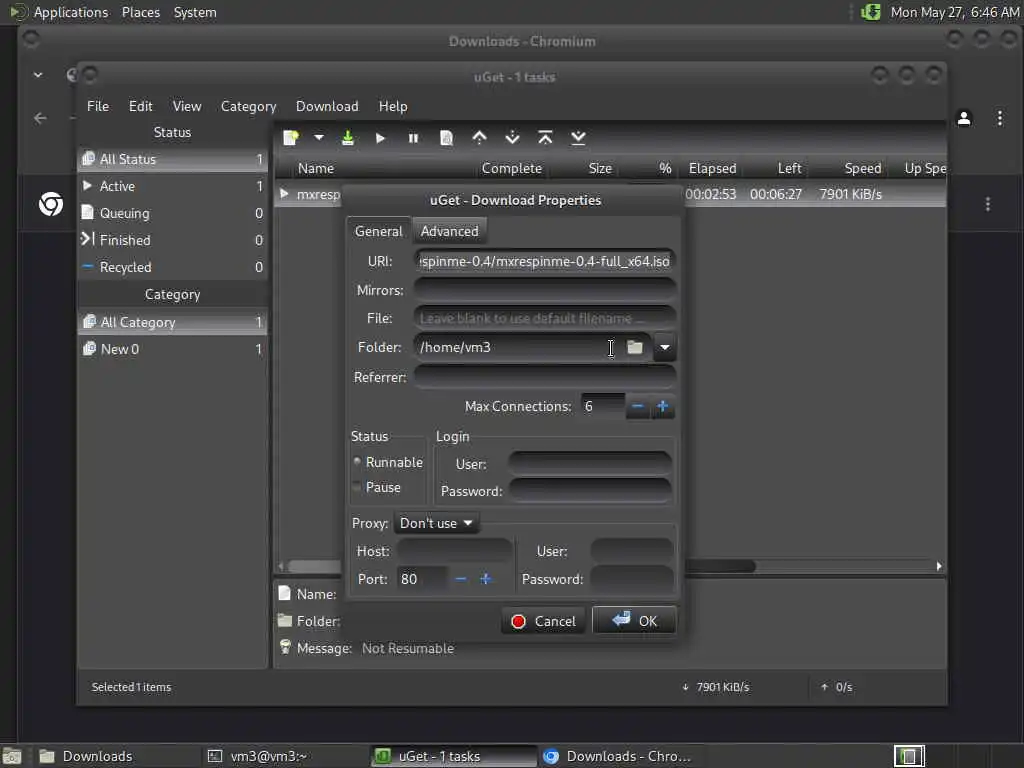Select the Finished status row
This screenshot has height=768, width=1024.
coord(172,240)
